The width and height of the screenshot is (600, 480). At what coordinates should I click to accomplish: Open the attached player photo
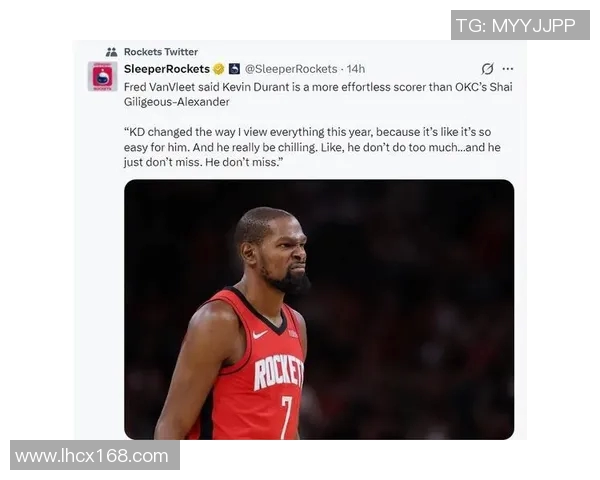coord(319,309)
